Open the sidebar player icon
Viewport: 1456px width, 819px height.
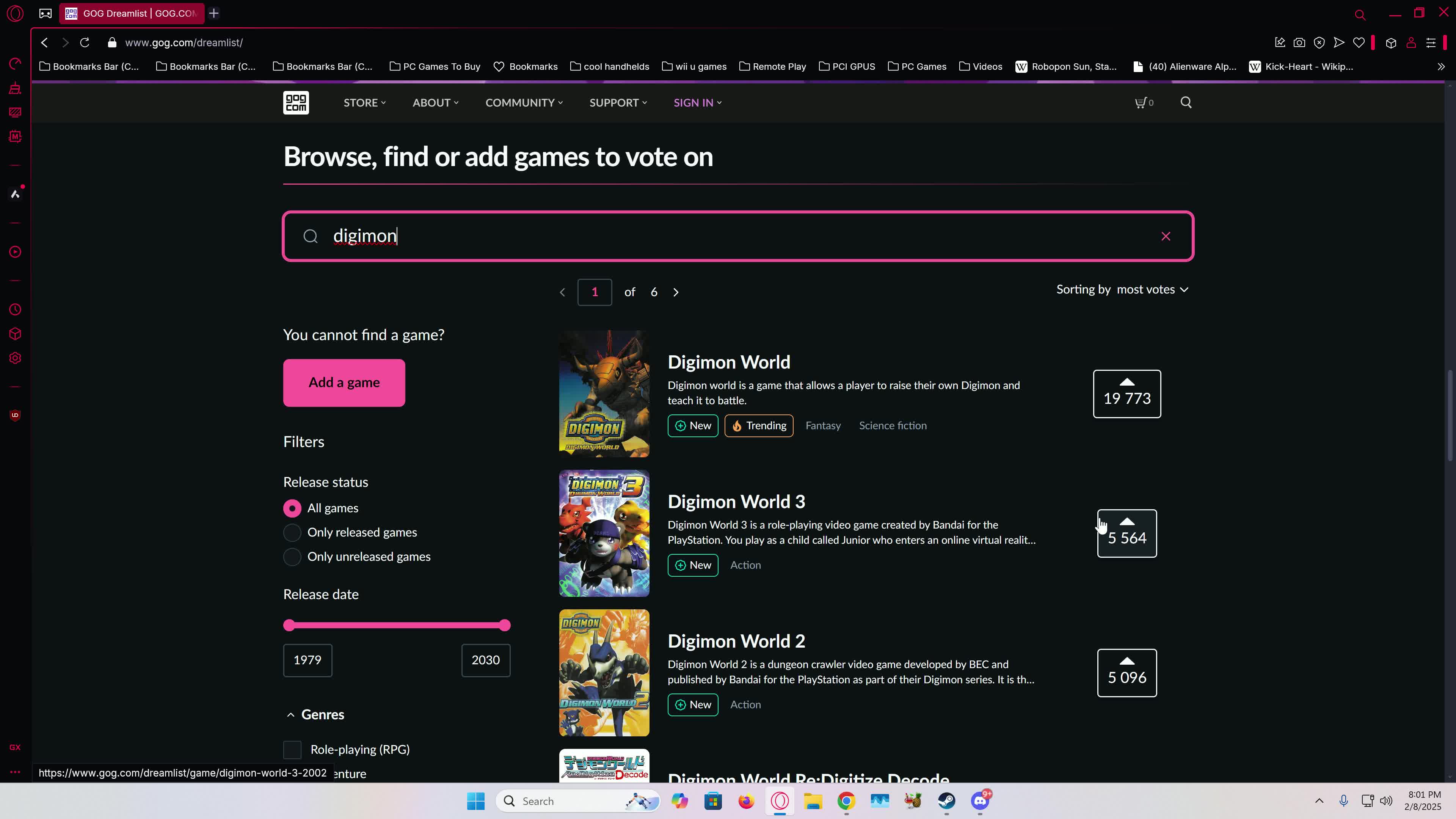pos(15,252)
